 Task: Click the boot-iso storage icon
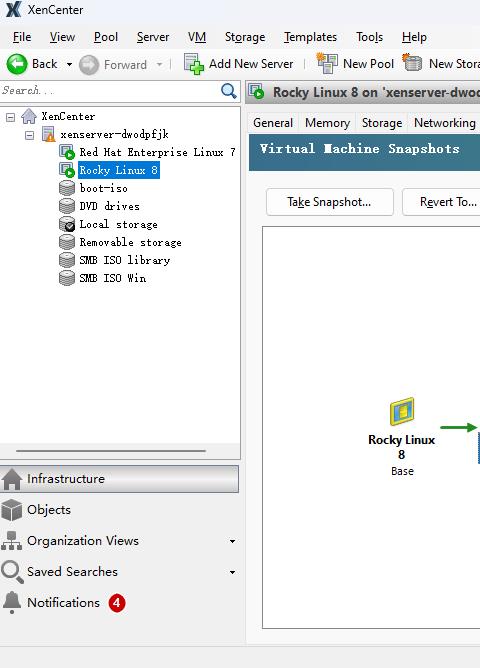coord(67,188)
